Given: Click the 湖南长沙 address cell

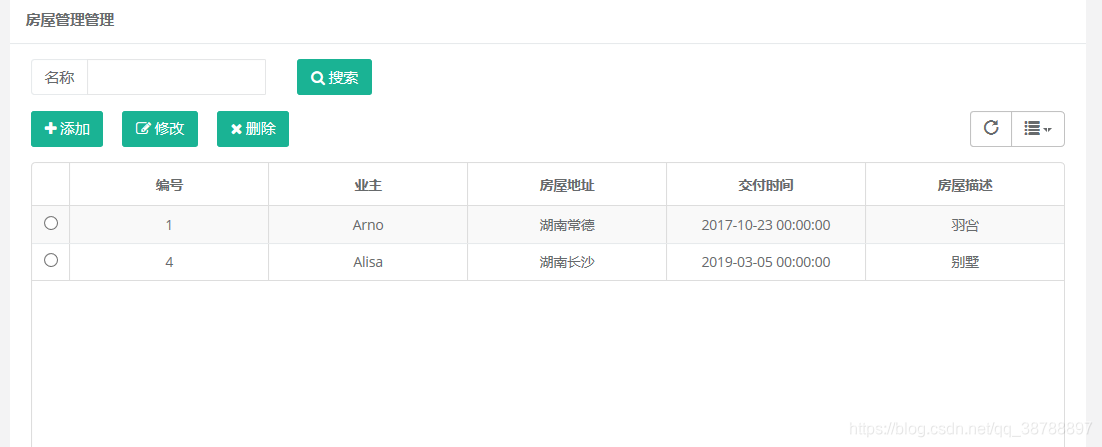Looking at the screenshot, I should tap(567, 262).
